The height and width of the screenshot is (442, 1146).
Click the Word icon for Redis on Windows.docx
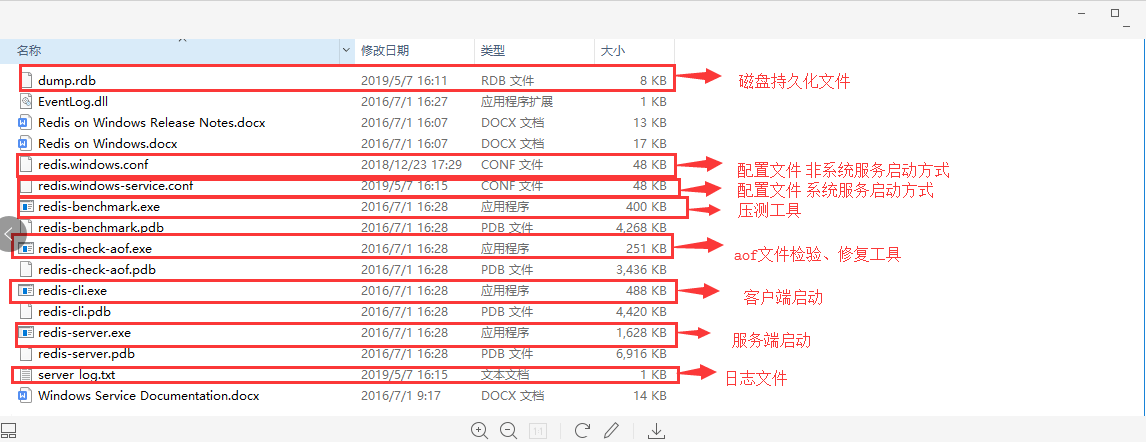(x=26, y=143)
